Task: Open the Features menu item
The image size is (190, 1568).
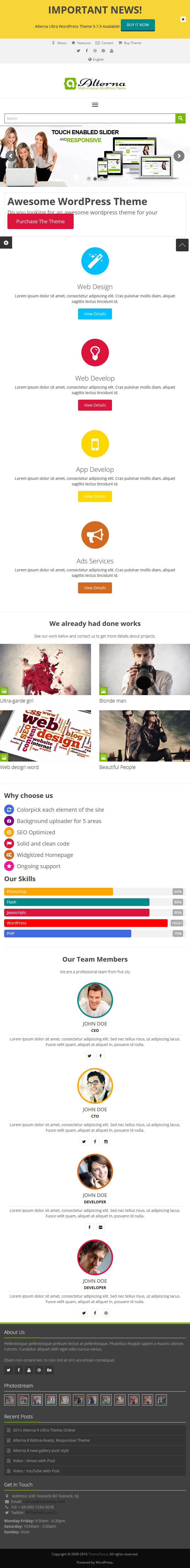Action: [x=81, y=43]
